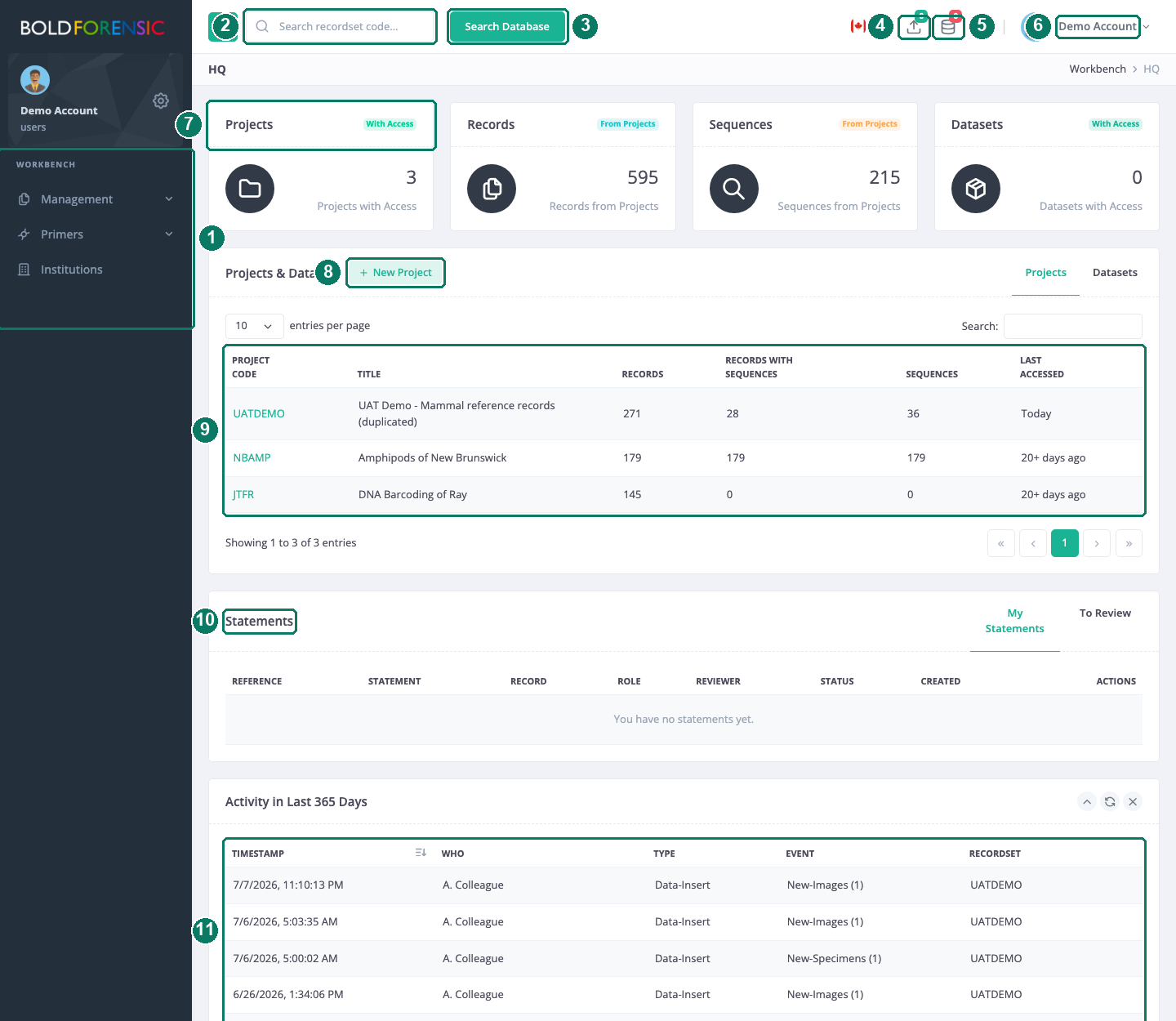Collapse the Activity panel with up chevron
Viewport: 1176px width, 1021px height.
coord(1087,801)
